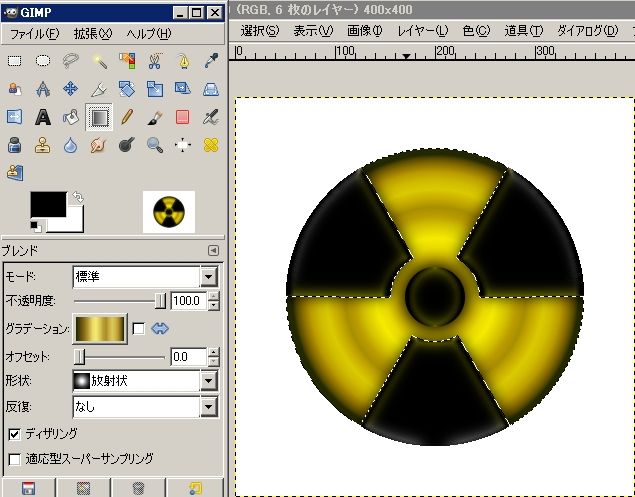635x497 pixels.
Task: Disable the ディザリング checkbox
Action: 15,435
